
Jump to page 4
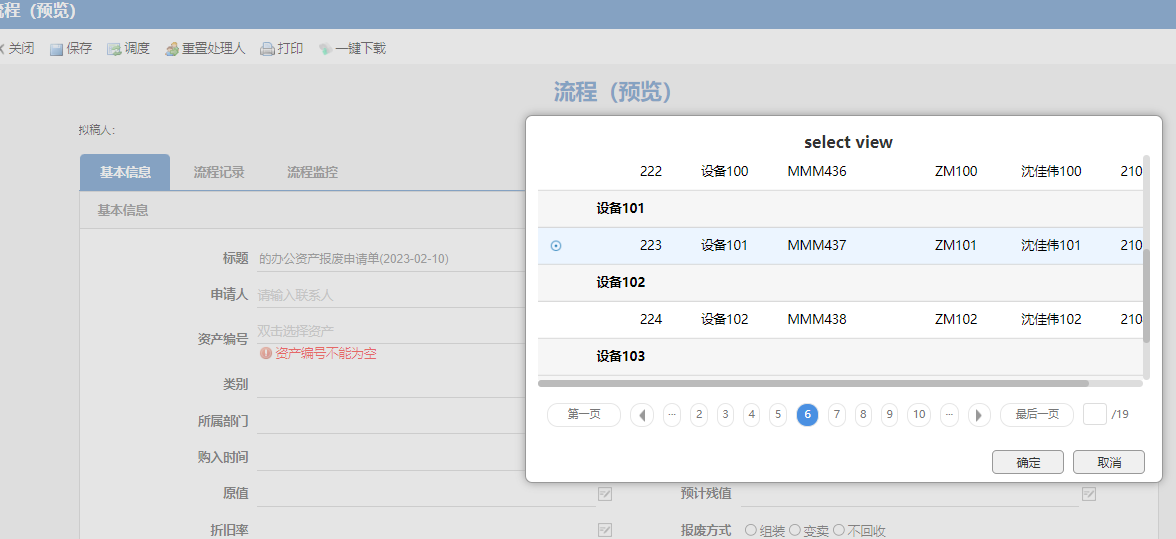(752, 415)
